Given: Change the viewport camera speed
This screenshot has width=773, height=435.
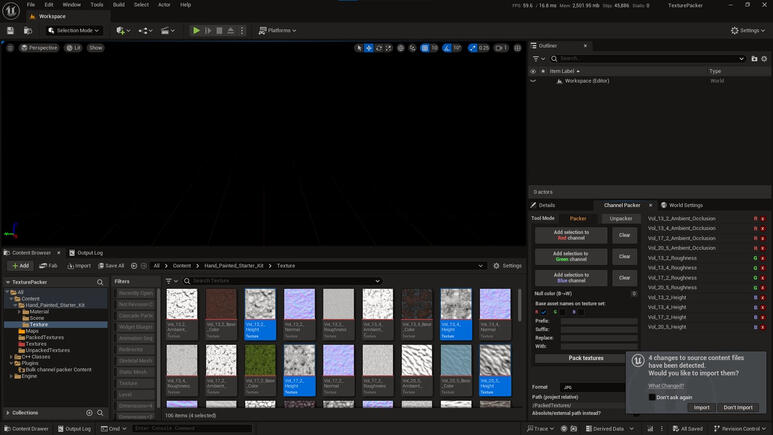Looking at the screenshot, I should 501,48.
